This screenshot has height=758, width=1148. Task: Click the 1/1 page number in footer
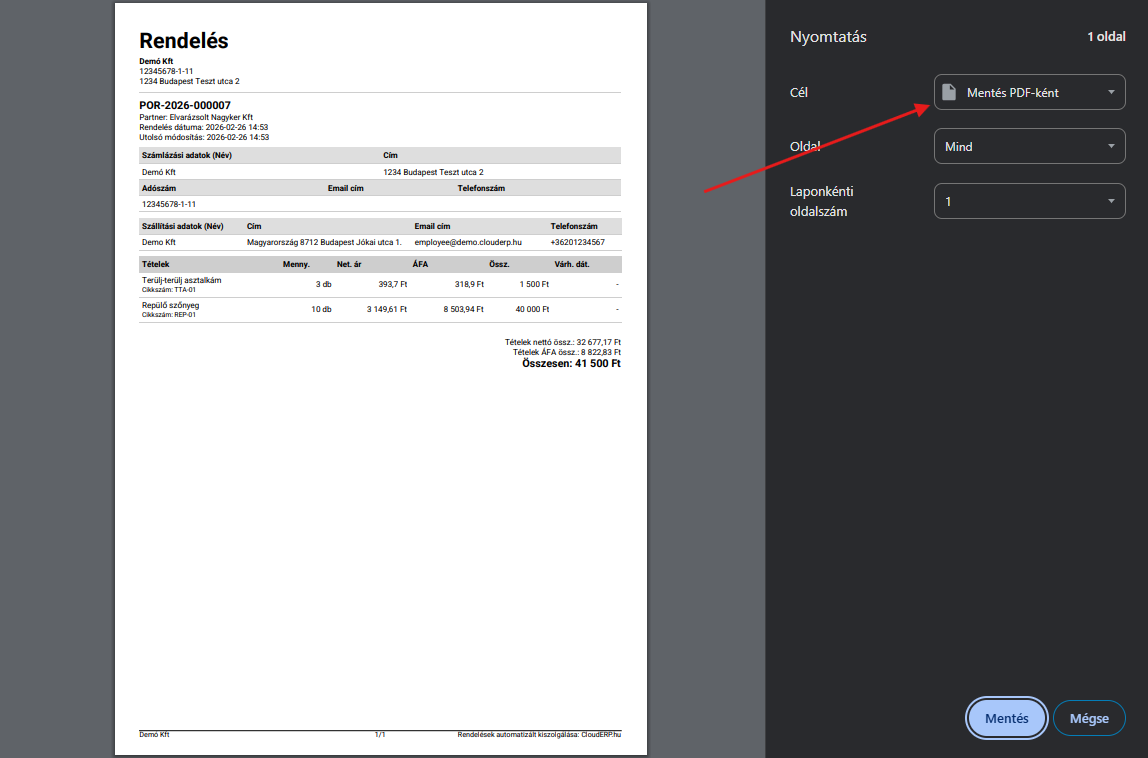pyautogui.click(x=380, y=735)
